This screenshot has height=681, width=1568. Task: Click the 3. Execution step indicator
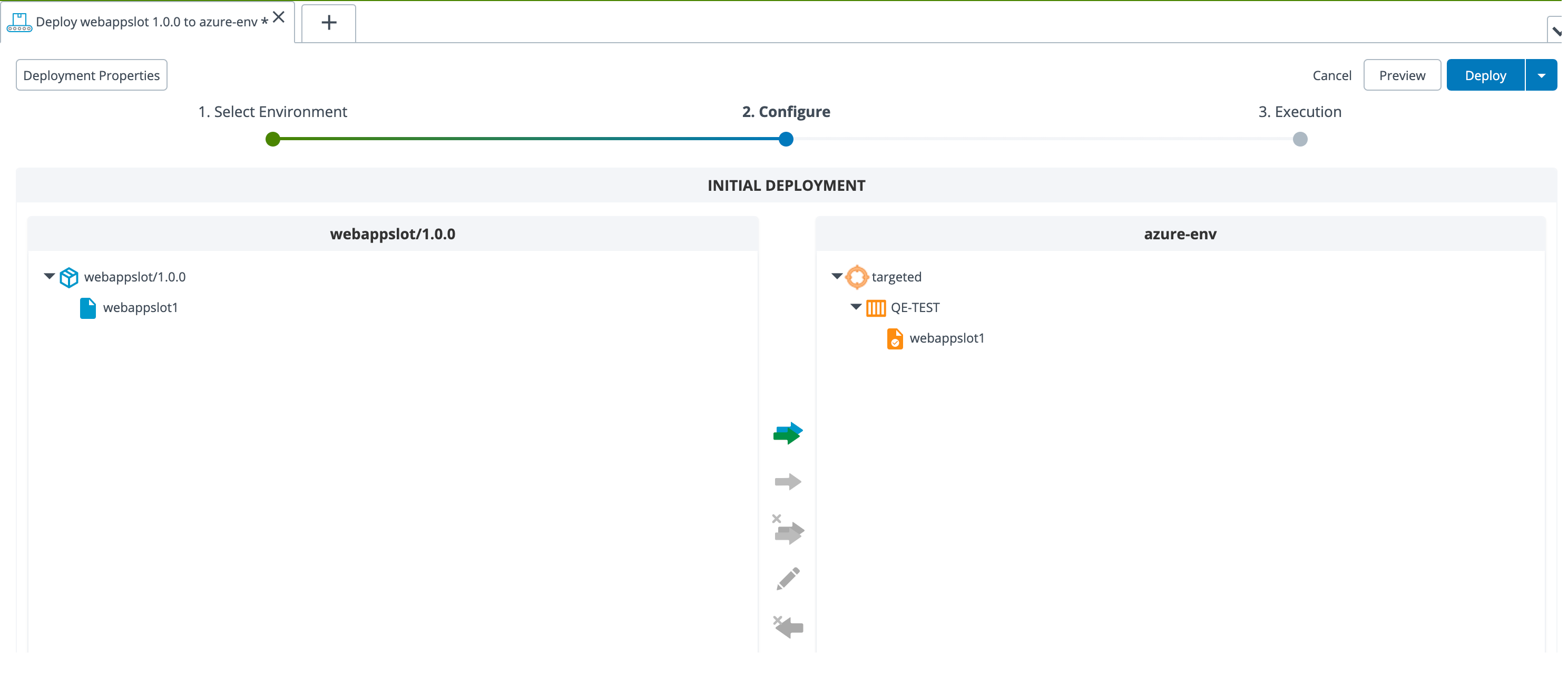point(1300,139)
